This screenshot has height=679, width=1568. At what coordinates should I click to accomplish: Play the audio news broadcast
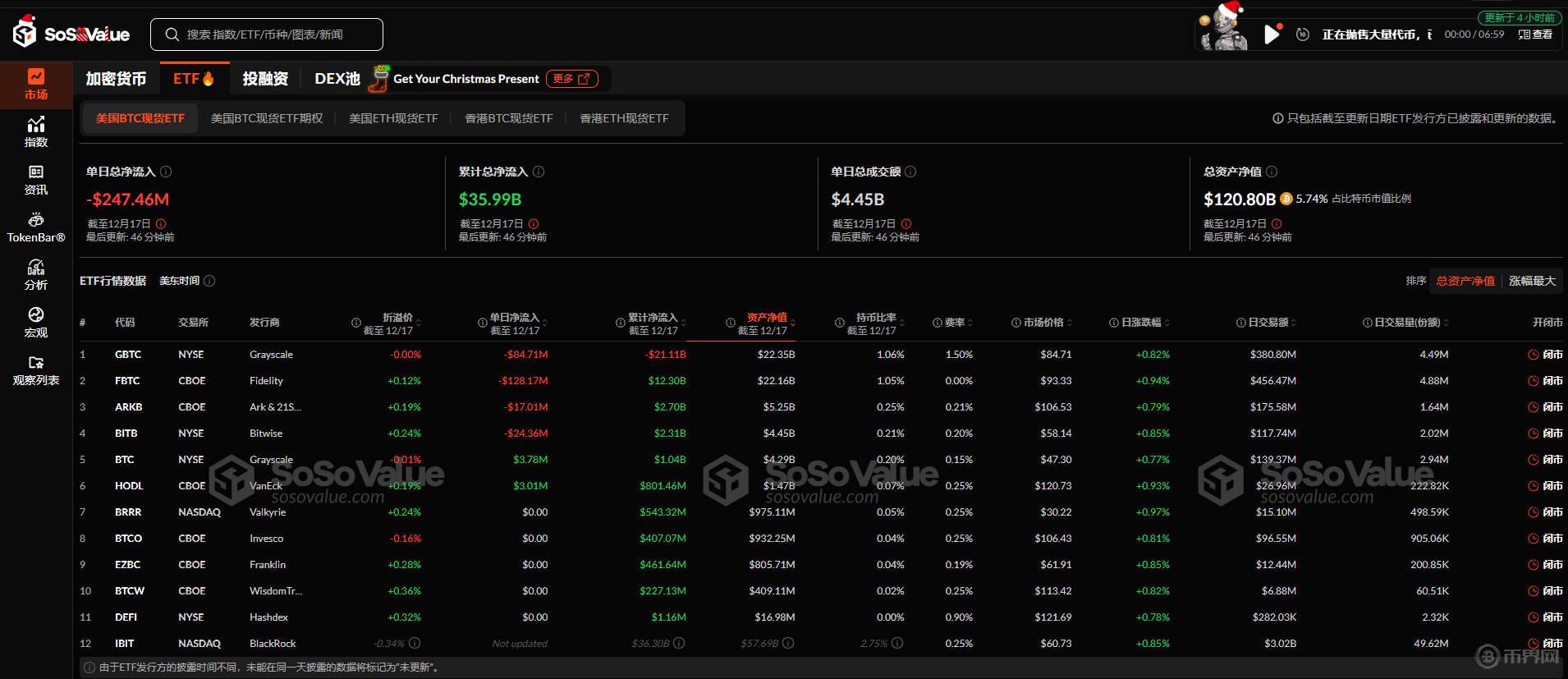tap(1272, 34)
